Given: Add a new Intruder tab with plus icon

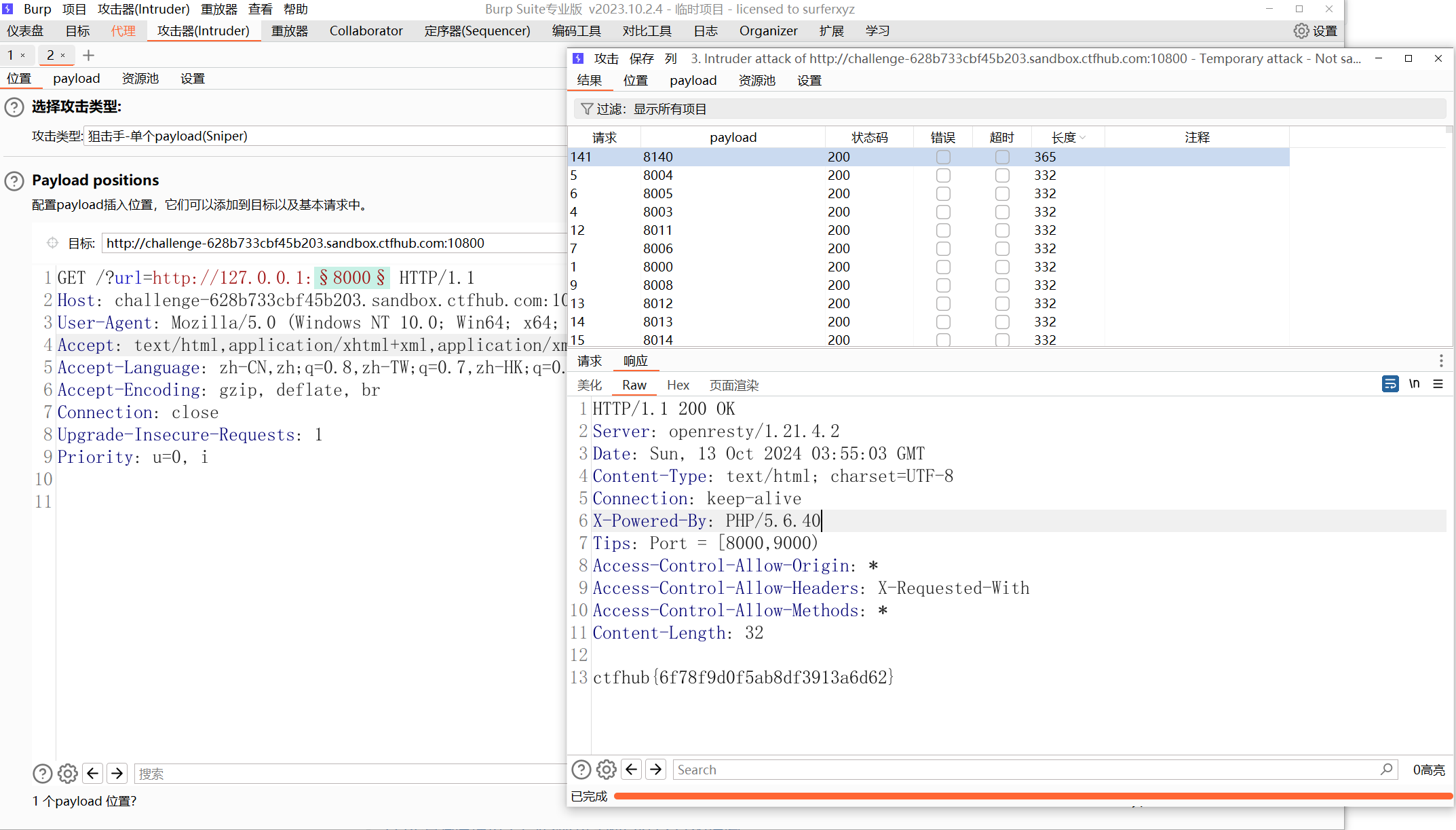Looking at the screenshot, I should point(88,55).
